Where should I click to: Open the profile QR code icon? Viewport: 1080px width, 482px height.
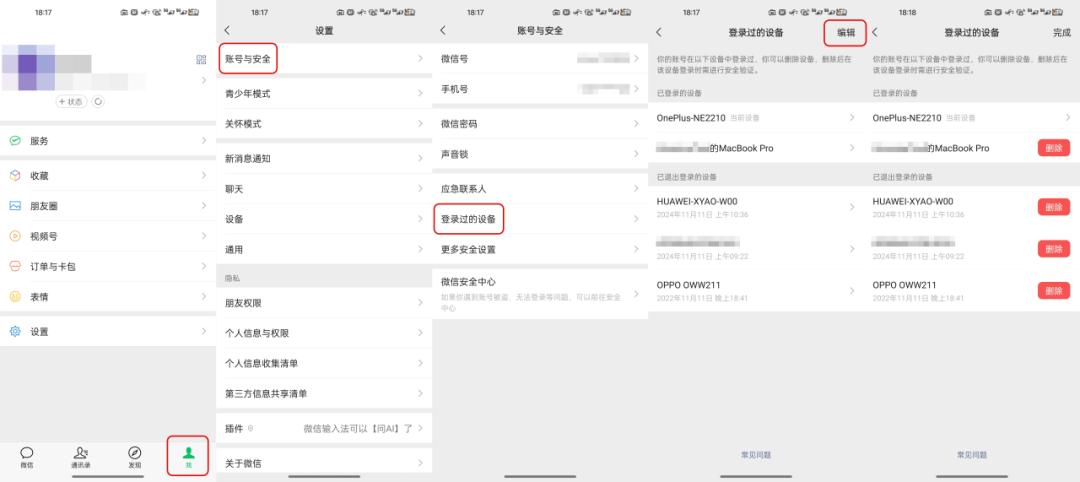pos(201,60)
